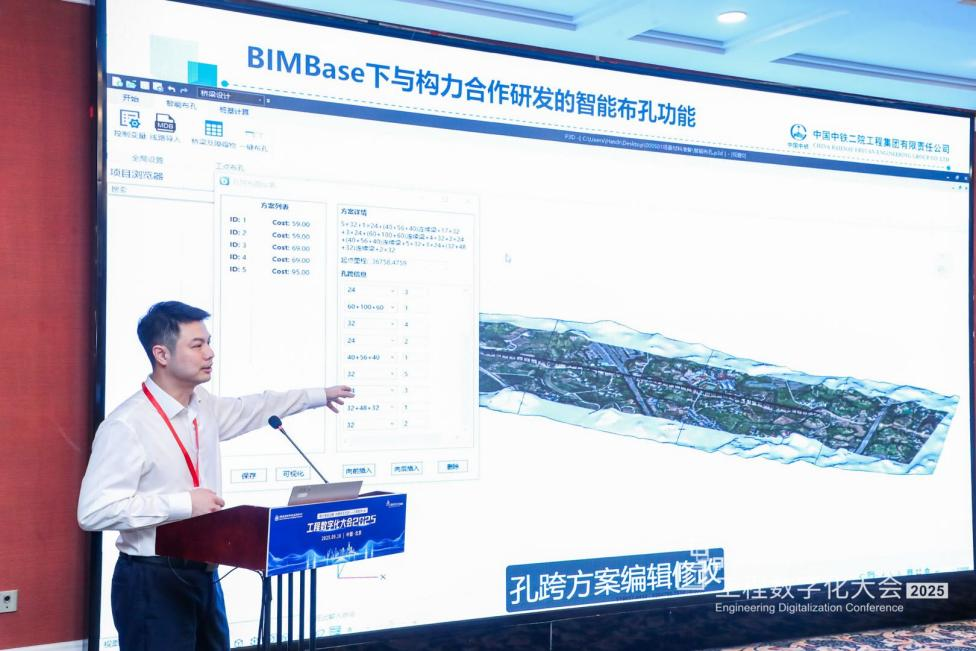The image size is (976, 651).
Task: Click the redo arrow in quick access bar
Action: tap(184, 91)
